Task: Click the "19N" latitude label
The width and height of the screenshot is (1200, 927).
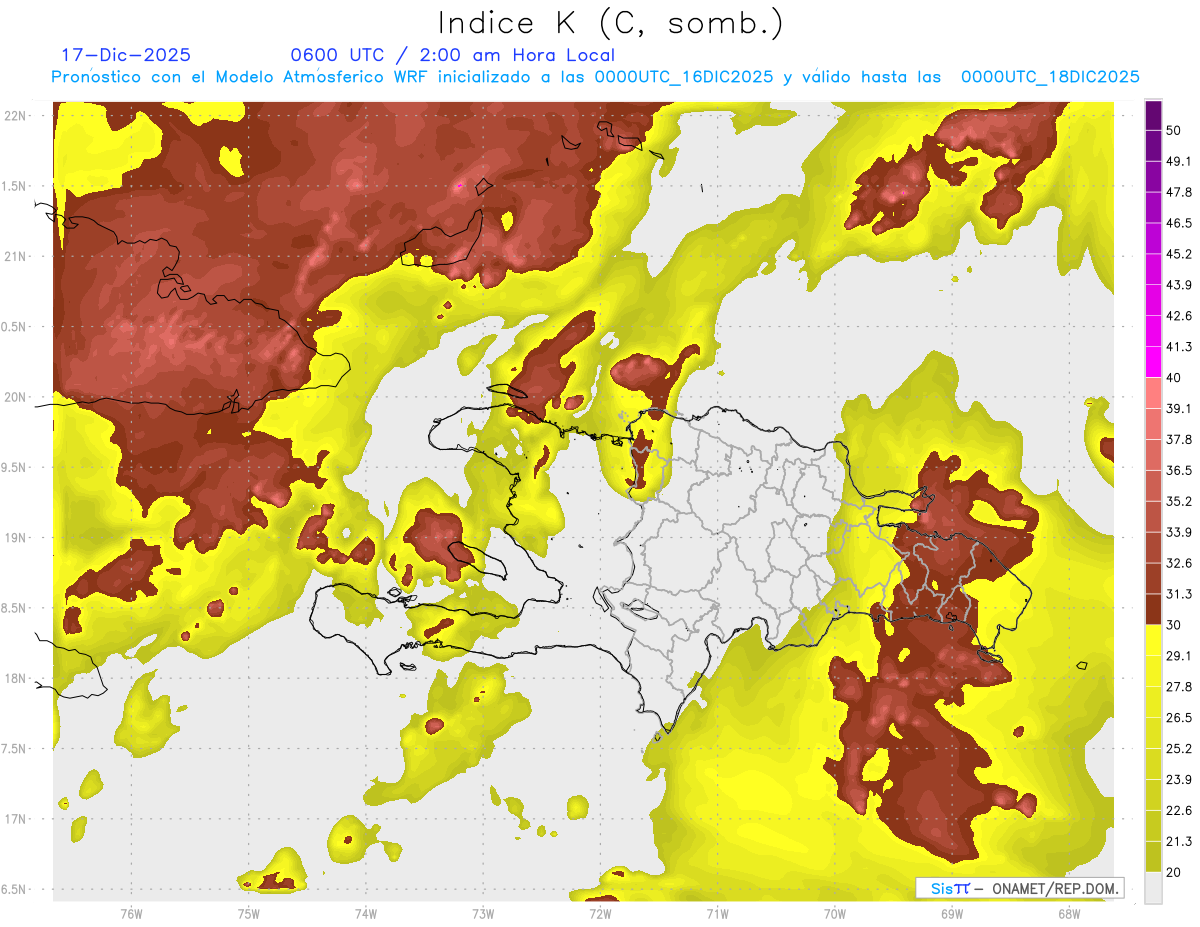Action: click(x=15, y=537)
